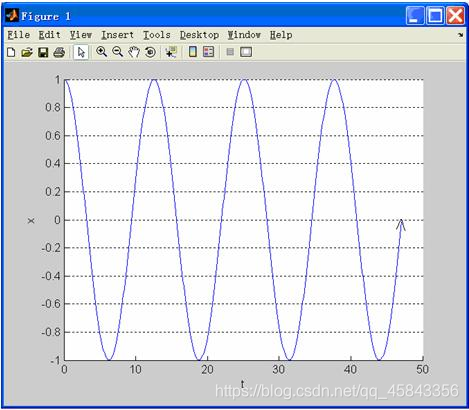Viewport: 469px width, 410px height.
Task: Click the y-axis tick label "0.4"
Action: tap(53, 163)
